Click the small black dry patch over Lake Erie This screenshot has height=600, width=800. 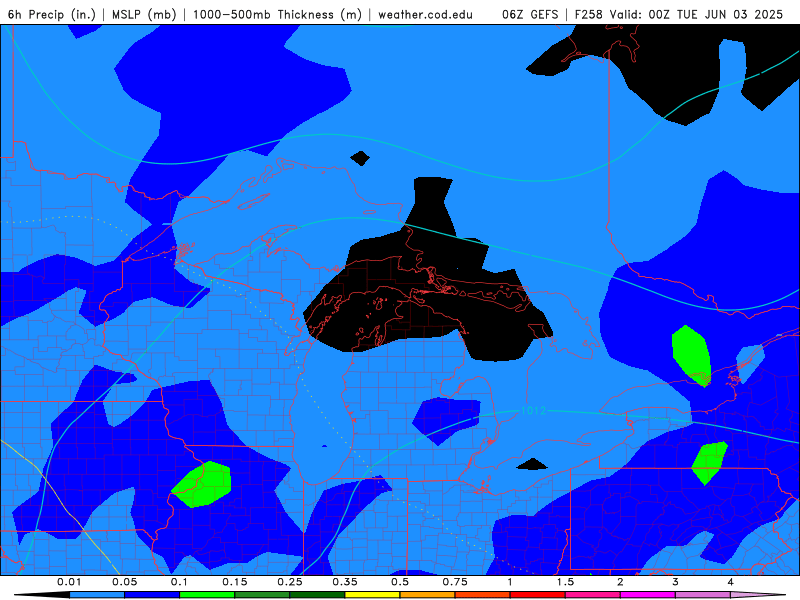click(532, 464)
